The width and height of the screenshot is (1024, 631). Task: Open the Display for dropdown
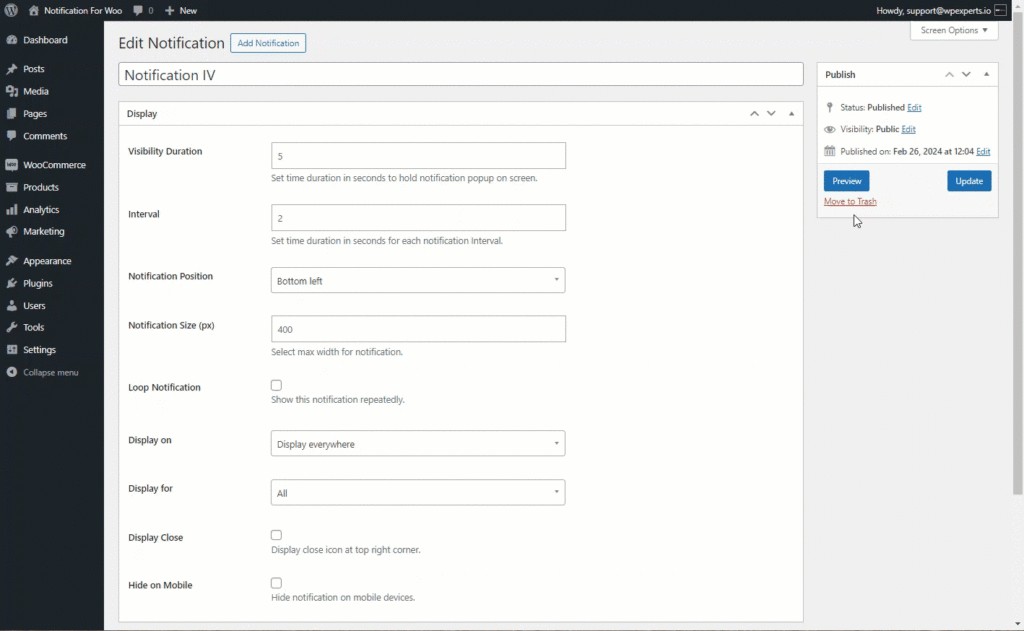coord(418,493)
